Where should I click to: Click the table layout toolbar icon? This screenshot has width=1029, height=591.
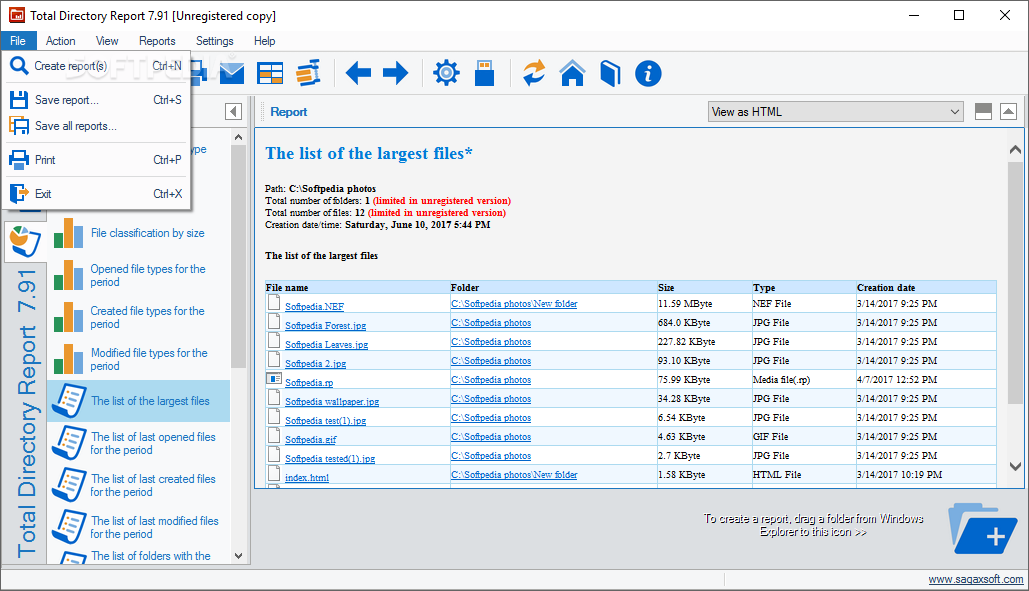pyautogui.click(x=270, y=73)
